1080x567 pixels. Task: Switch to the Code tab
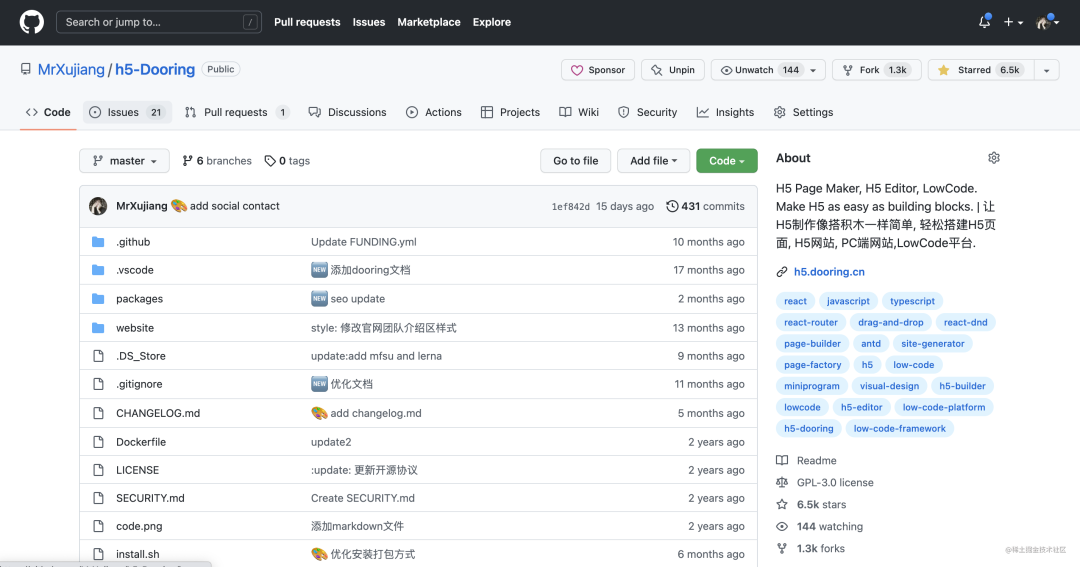point(48,112)
